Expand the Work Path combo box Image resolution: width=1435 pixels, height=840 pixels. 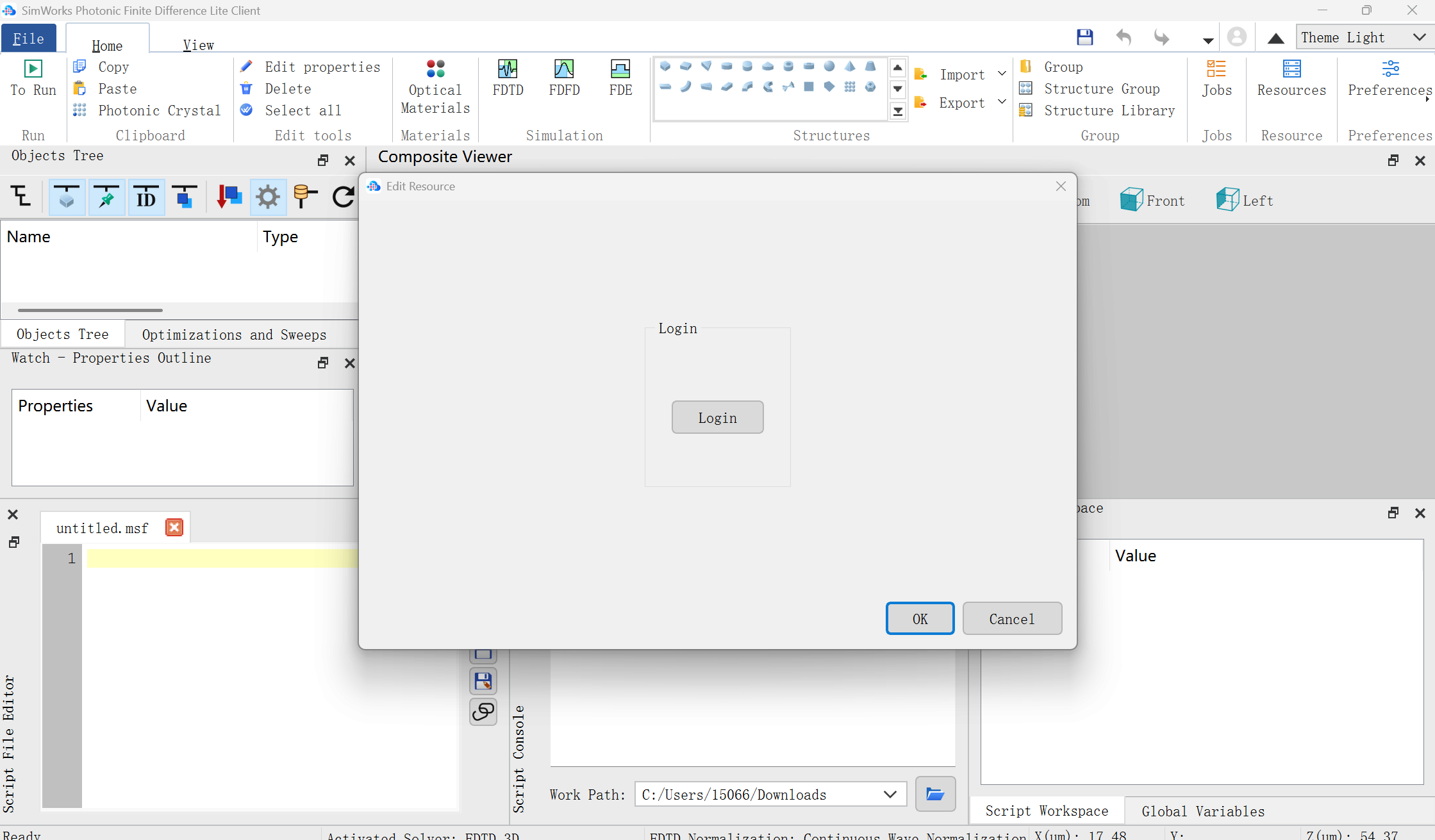[890, 795]
